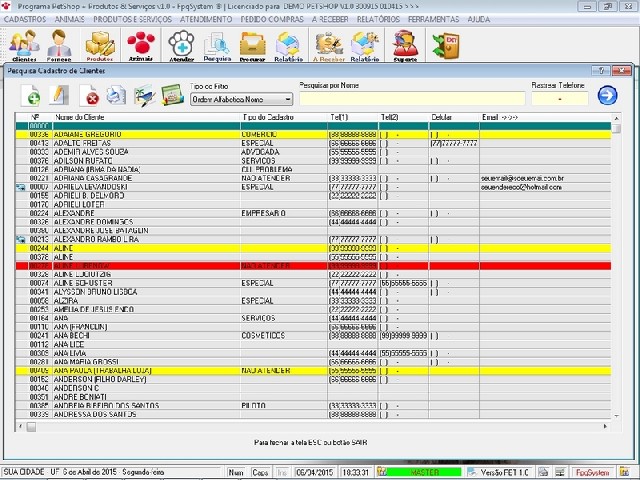Open the PRODUTOS E SERVIÇOS menu
Viewport: 640px width, 480px height.
132,19
